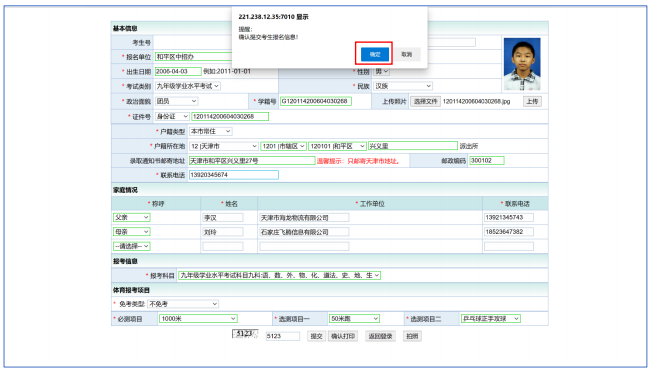Screen dimensions: 650x374
Task: Click the 提交 submit button at bottom
Action: tap(316, 336)
